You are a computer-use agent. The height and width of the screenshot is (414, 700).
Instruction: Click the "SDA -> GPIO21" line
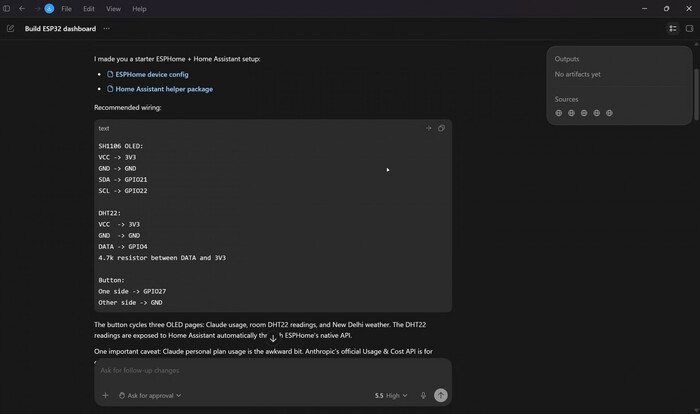(123, 180)
